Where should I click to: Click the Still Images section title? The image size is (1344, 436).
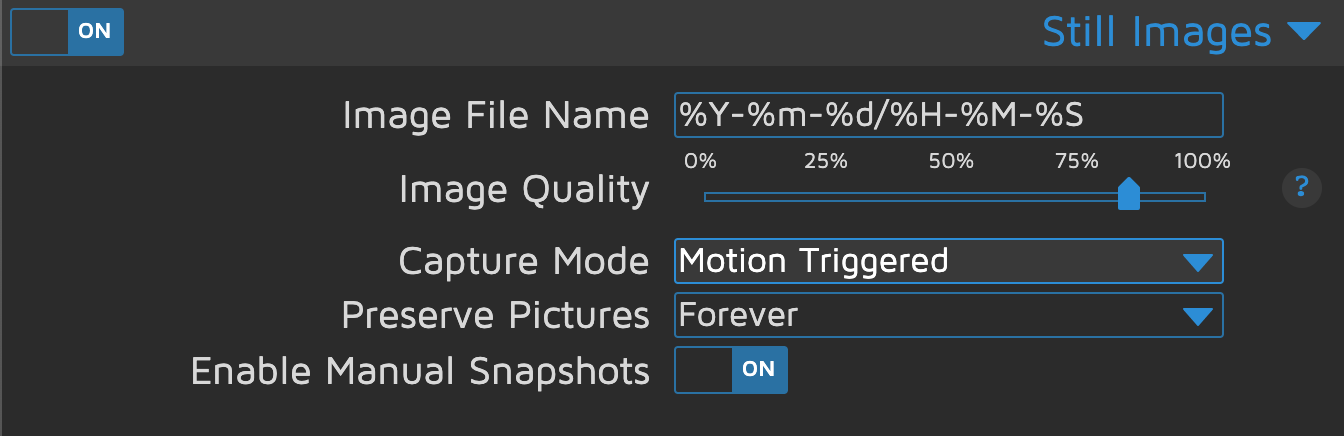coord(1156,32)
